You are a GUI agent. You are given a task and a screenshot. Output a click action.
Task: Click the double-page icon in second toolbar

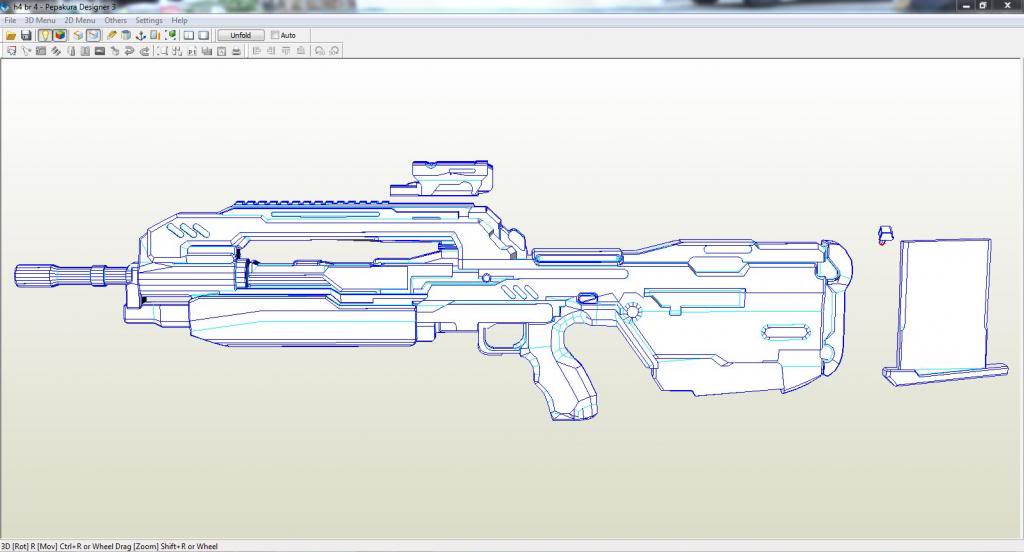(85, 51)
